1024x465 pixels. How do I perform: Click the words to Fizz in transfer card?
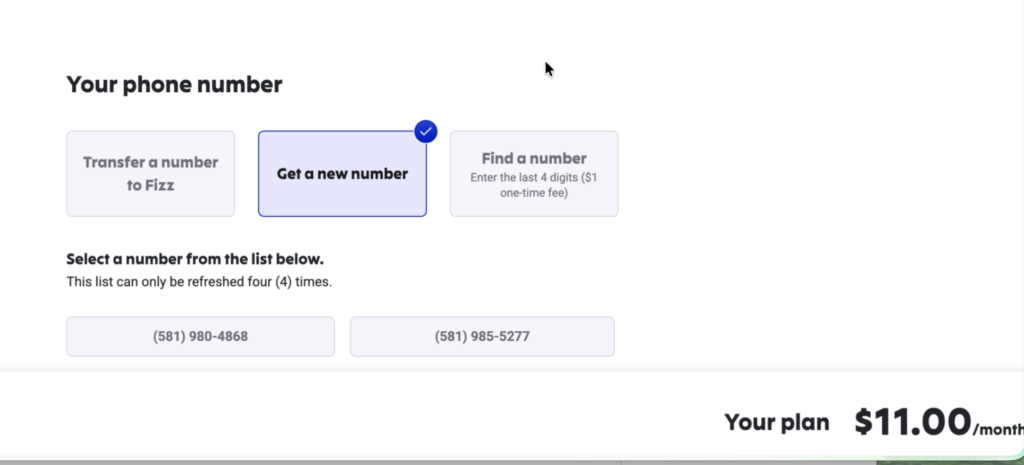point(149,184)
